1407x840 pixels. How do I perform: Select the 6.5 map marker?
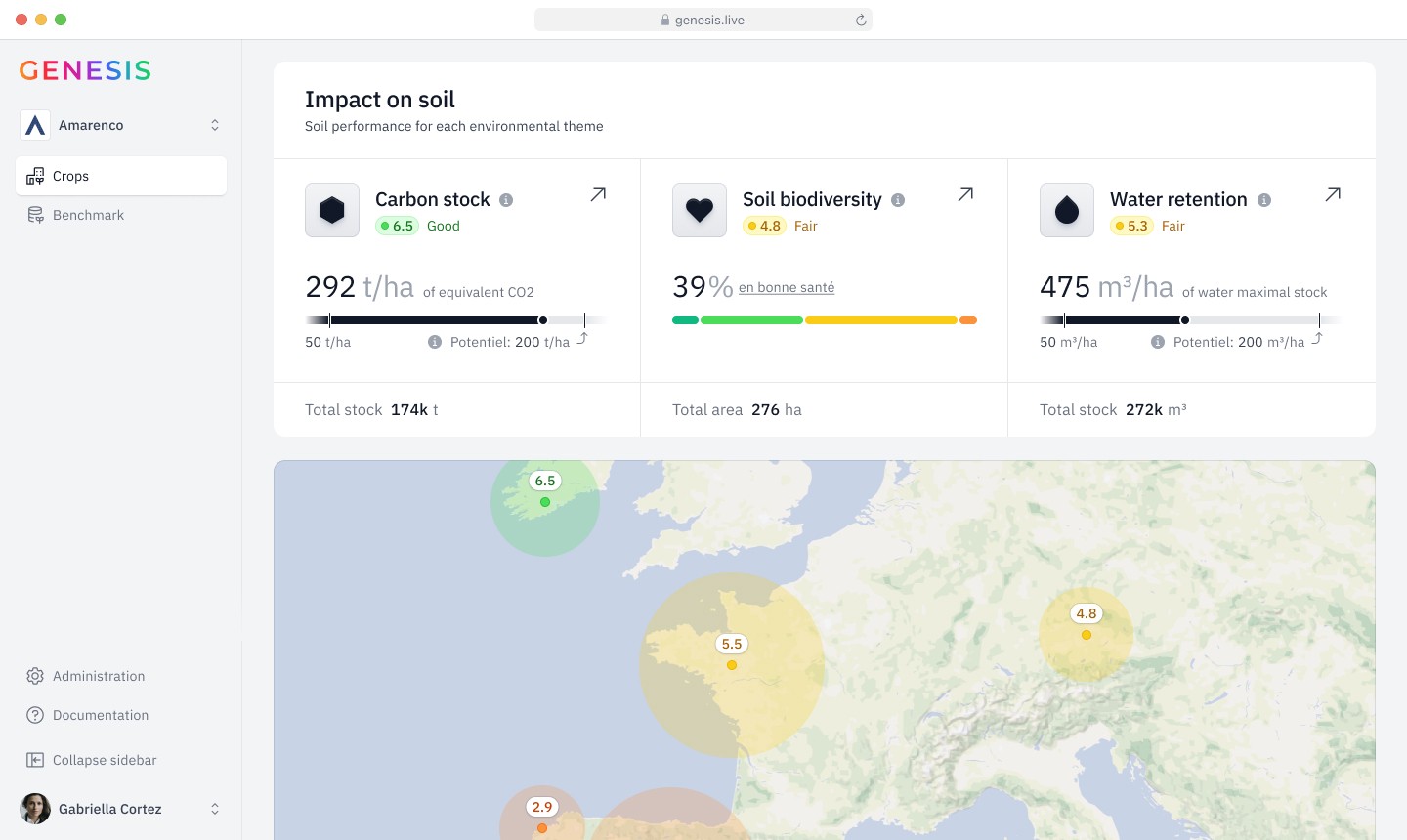click(545, 481)
